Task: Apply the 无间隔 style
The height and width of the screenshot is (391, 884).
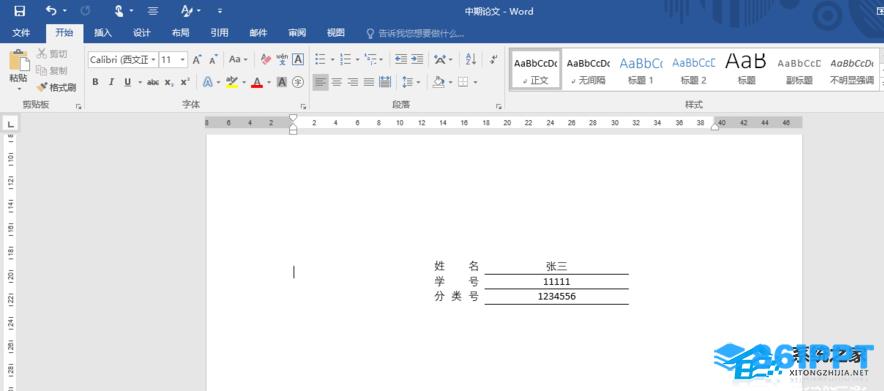Action: point(588,70)
